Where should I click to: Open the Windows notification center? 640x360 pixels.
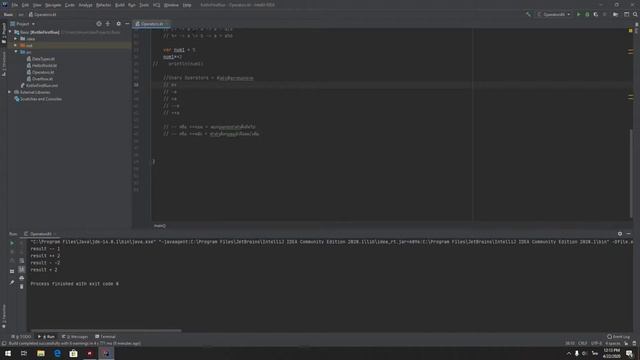pos(629,353)
